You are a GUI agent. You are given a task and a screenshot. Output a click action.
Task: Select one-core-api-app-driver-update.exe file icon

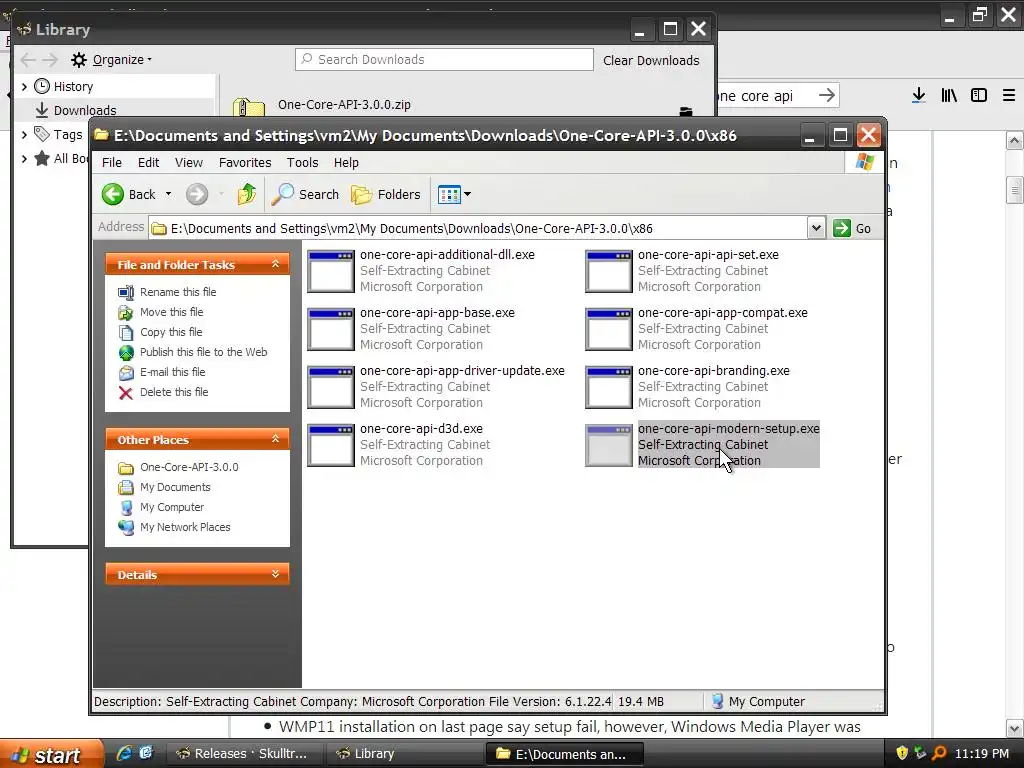coord(331,387)
